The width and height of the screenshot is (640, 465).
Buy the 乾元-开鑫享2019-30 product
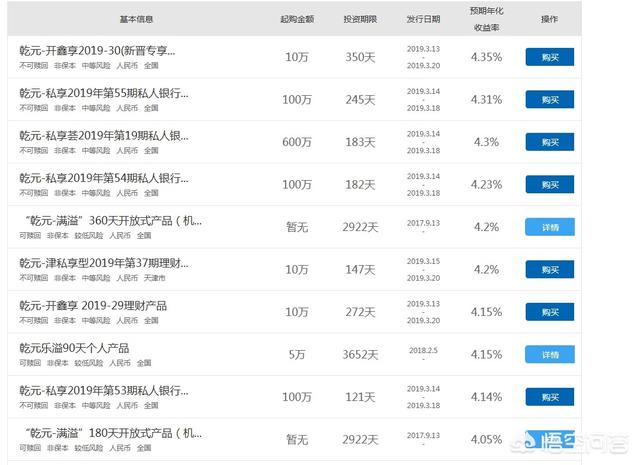coord(549,57)
